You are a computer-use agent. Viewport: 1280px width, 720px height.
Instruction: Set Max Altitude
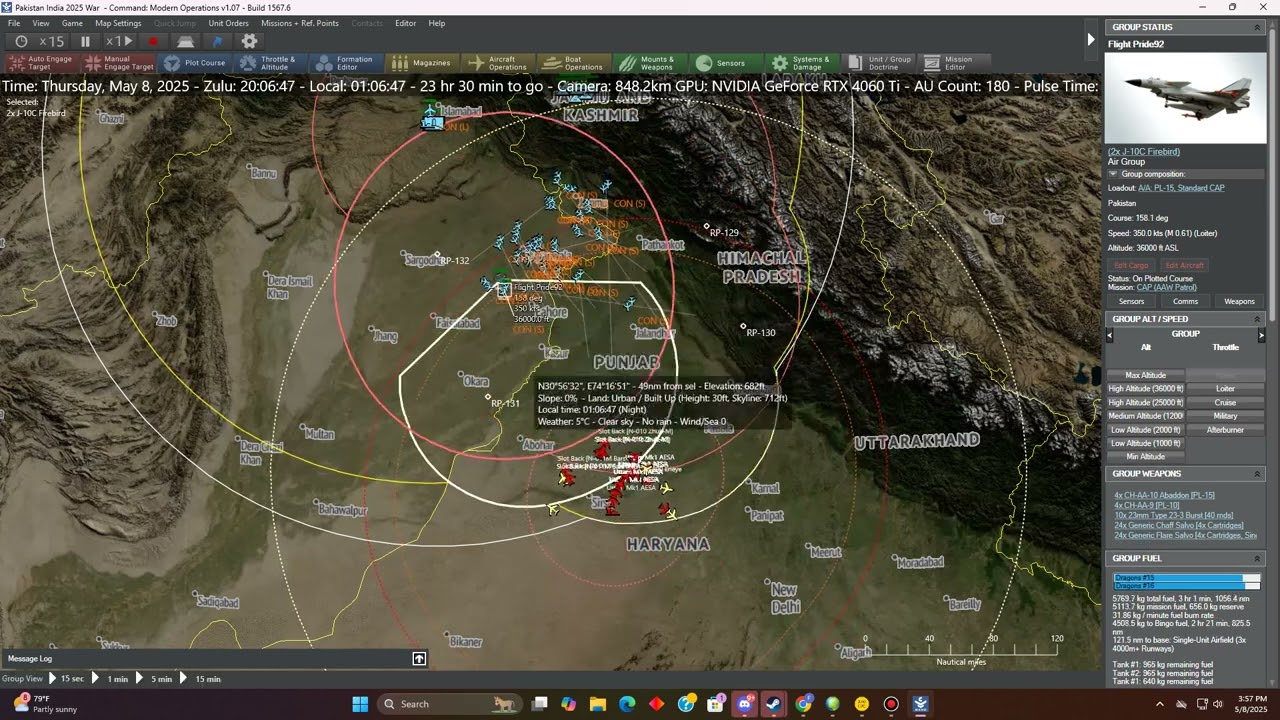click(1145, 375)
